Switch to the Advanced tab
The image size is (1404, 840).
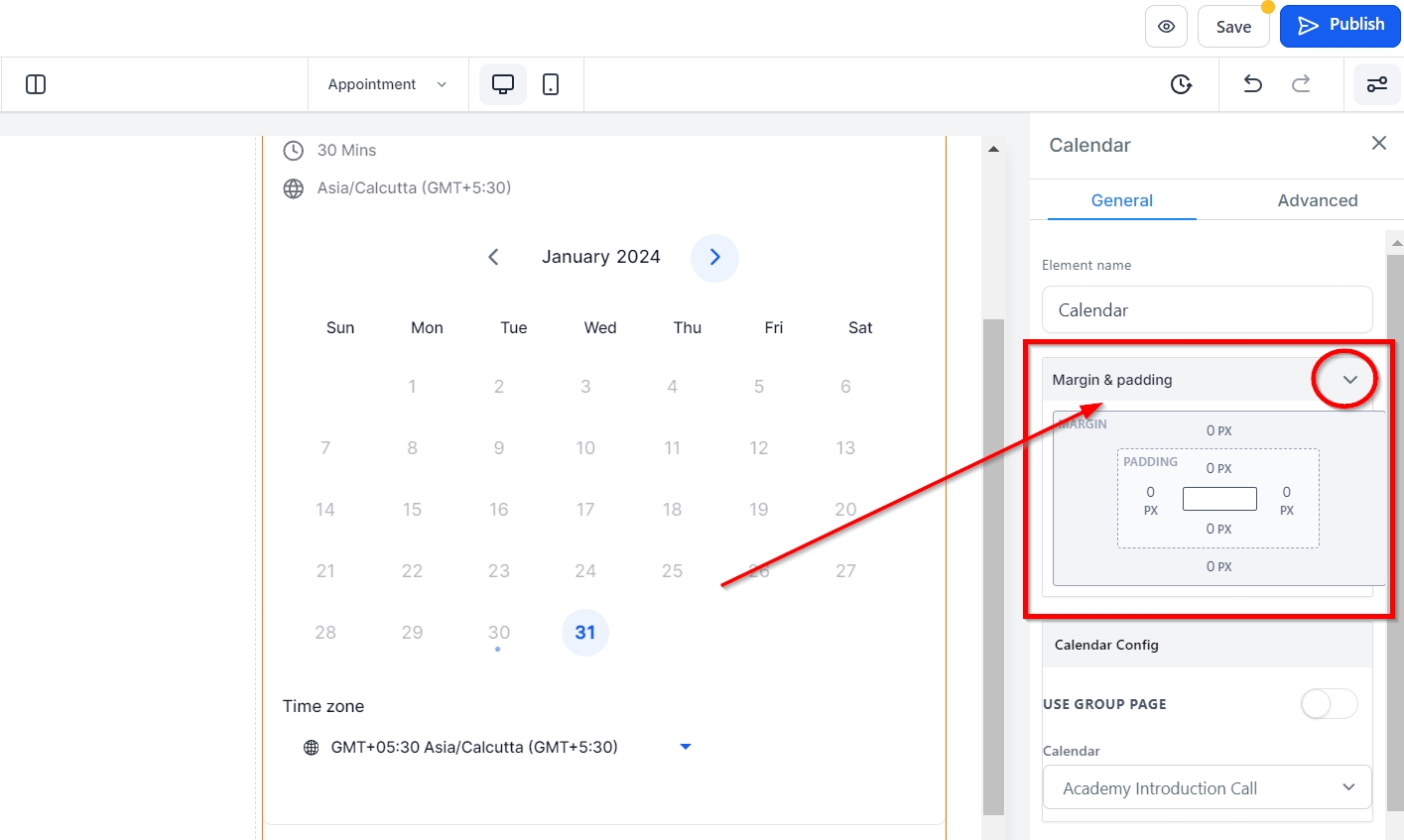point(1317,200)
